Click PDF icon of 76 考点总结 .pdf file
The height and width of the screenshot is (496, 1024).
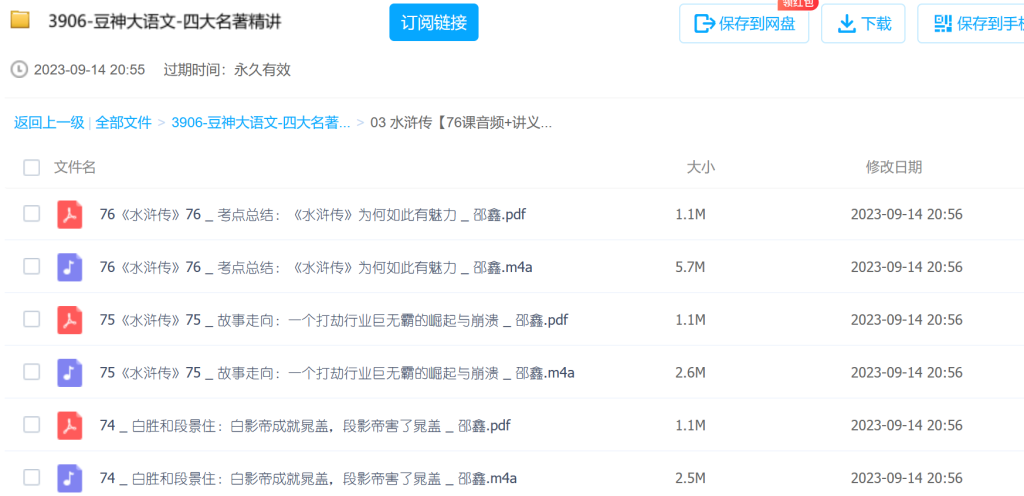70,214
